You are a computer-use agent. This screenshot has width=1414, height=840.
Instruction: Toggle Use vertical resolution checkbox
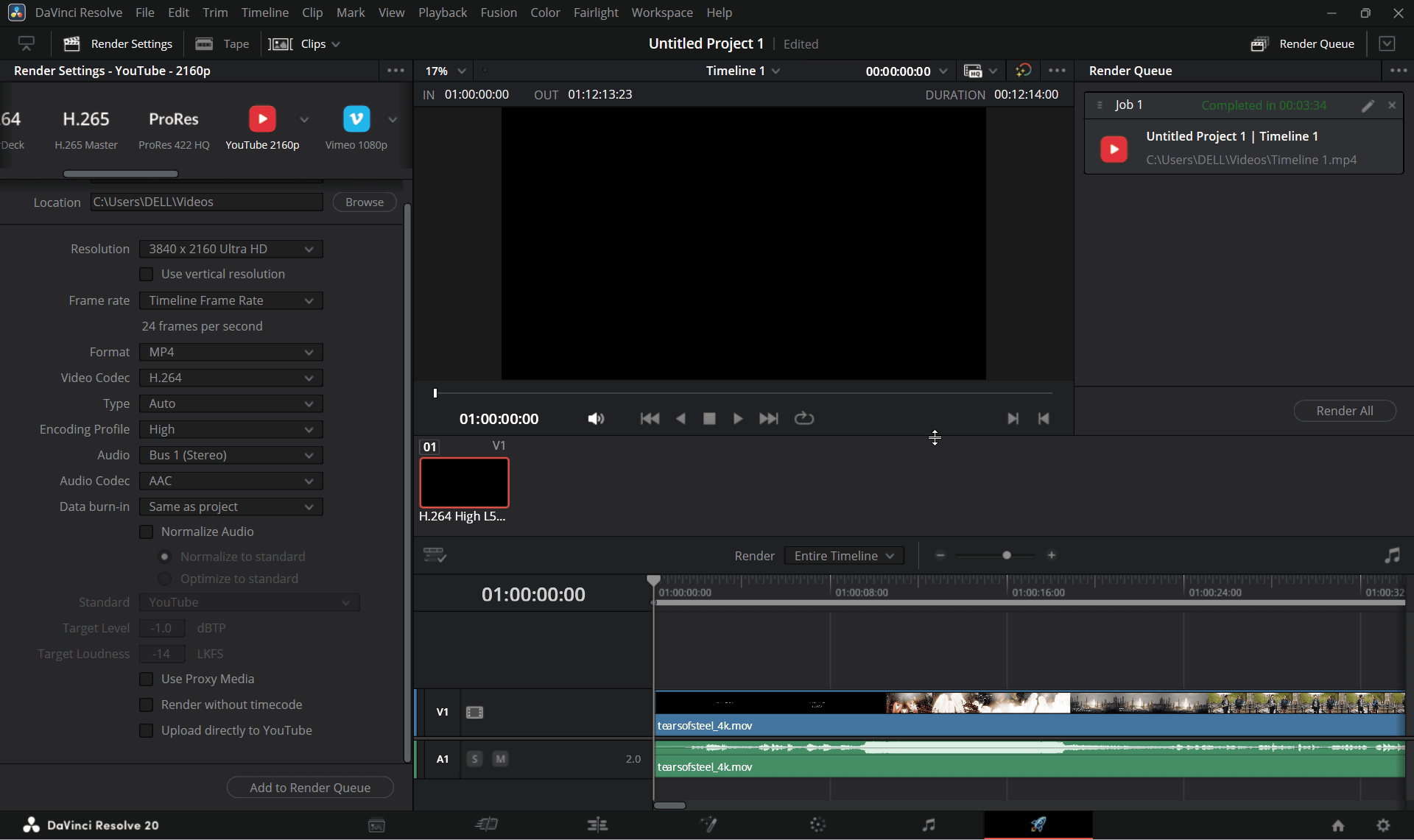tap(147, 274)
